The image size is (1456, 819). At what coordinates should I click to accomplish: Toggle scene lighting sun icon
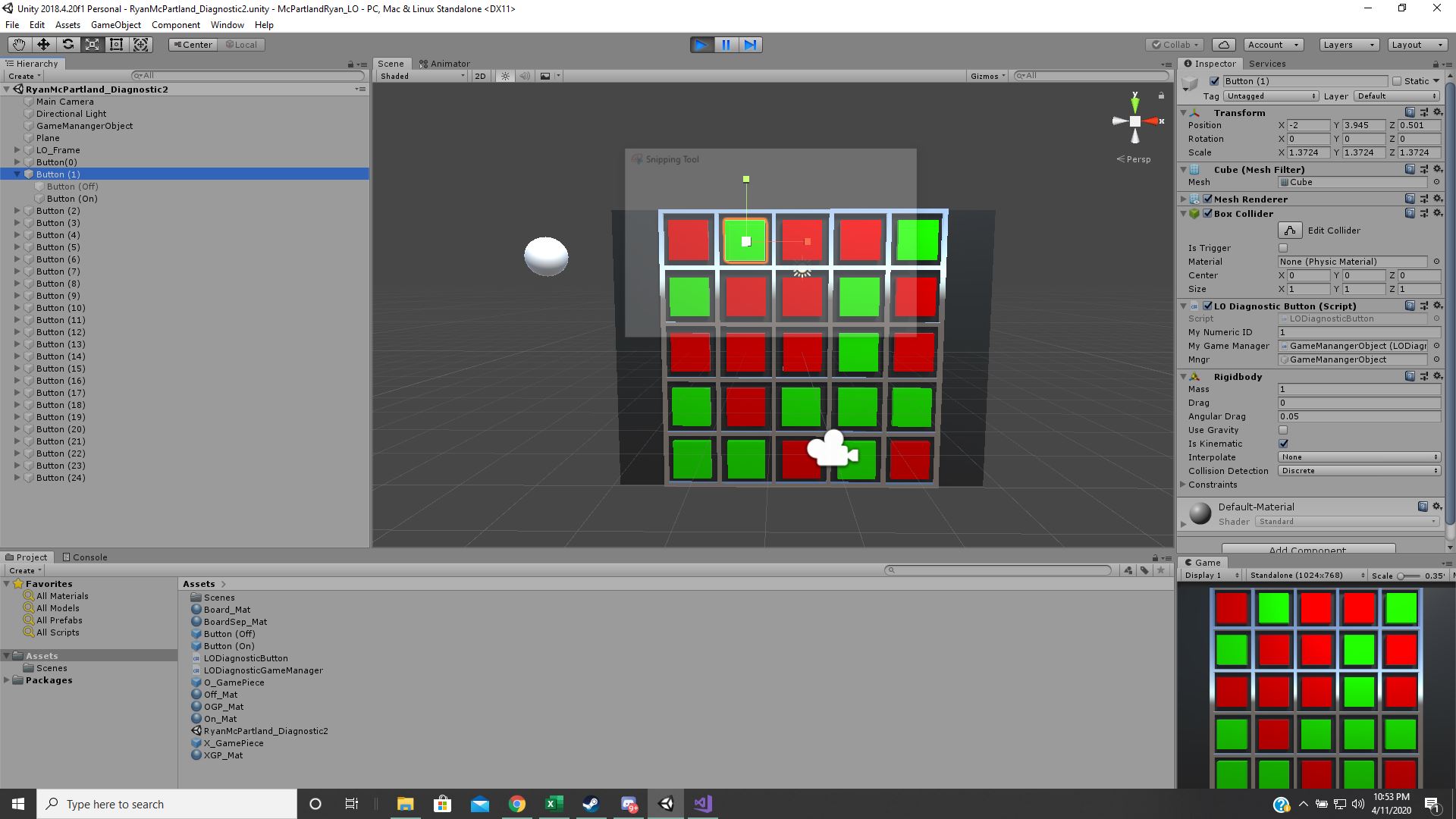505,76
